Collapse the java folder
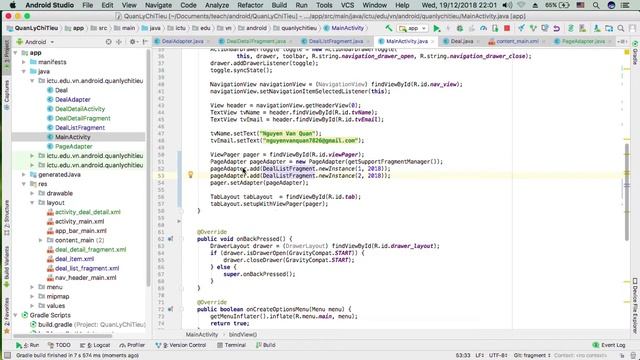Screen dimensions: 640x360 [24, 71]
